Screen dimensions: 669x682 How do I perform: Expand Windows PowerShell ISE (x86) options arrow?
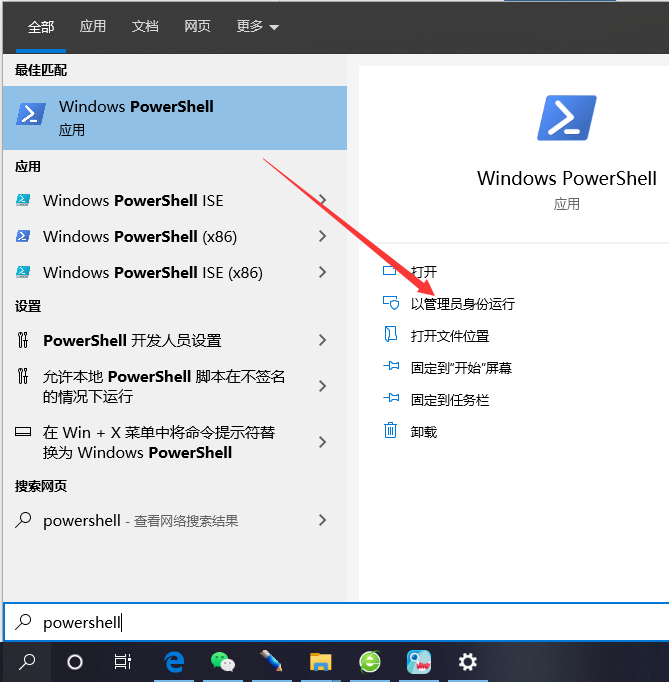(x=322, y=272)
